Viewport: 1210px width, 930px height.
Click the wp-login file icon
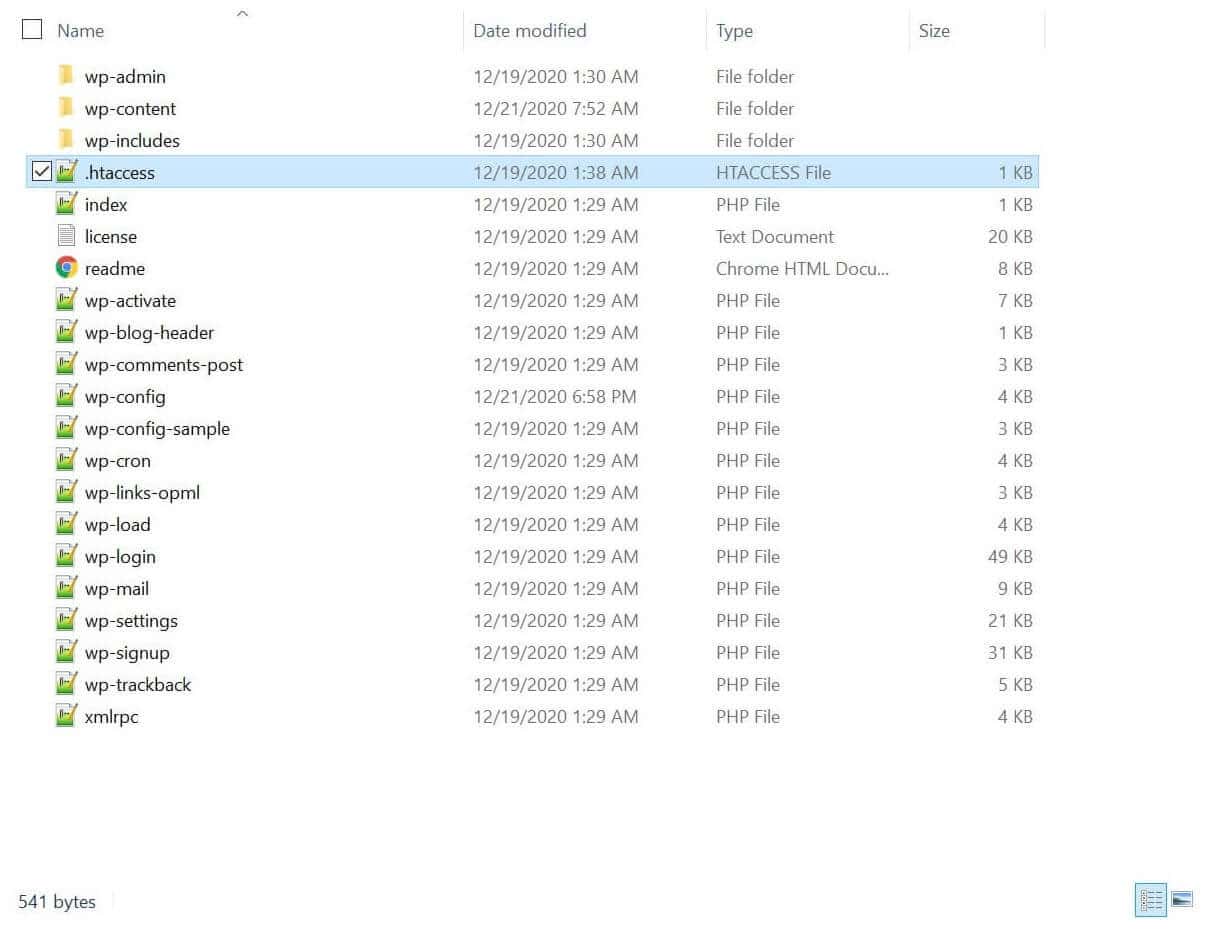point(66,556)
